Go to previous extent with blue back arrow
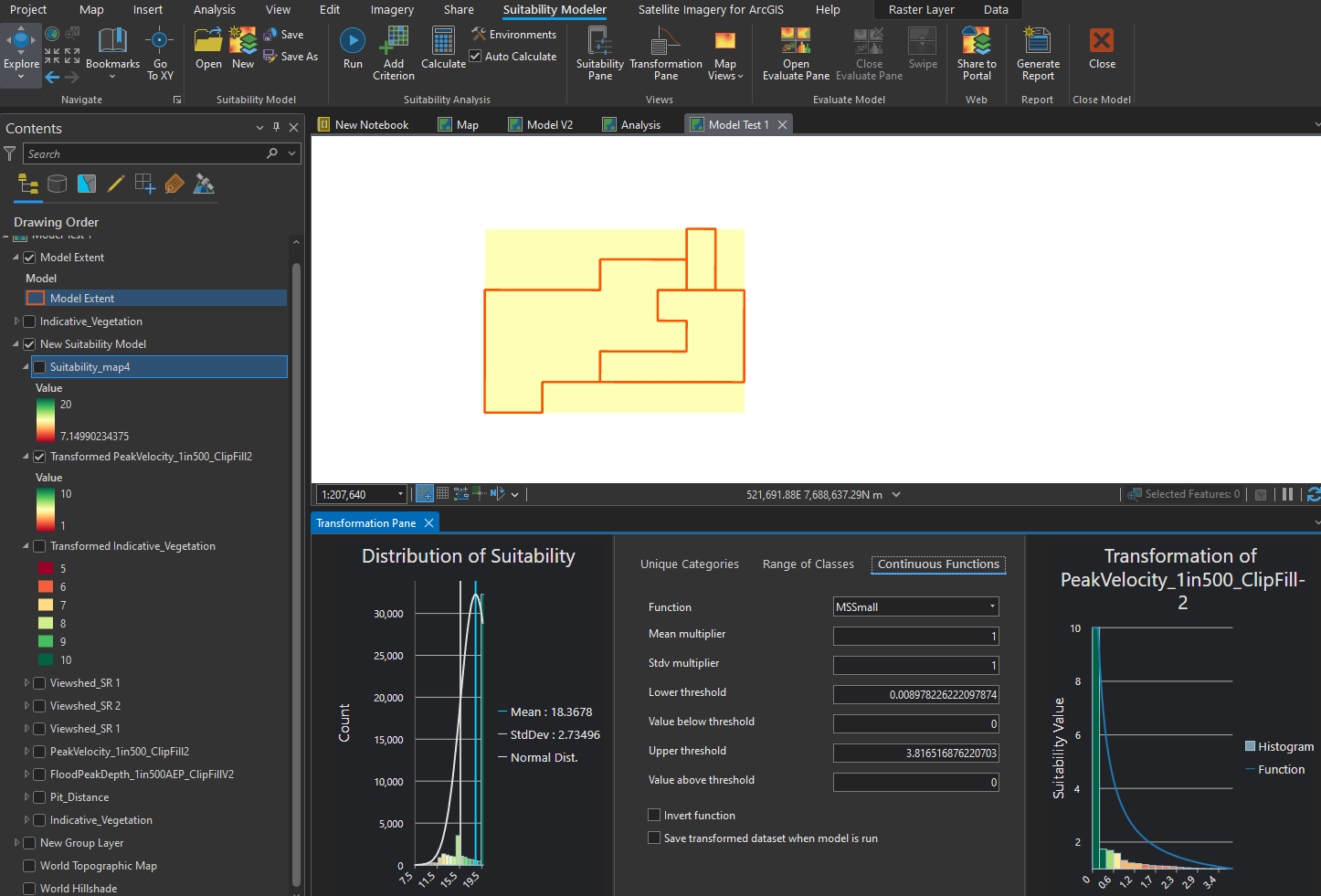 (x=52, y=78)
